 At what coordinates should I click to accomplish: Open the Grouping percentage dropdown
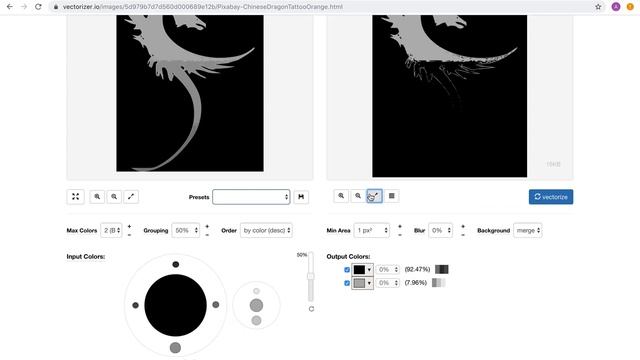pyautogui.click(x=186, y=231)
